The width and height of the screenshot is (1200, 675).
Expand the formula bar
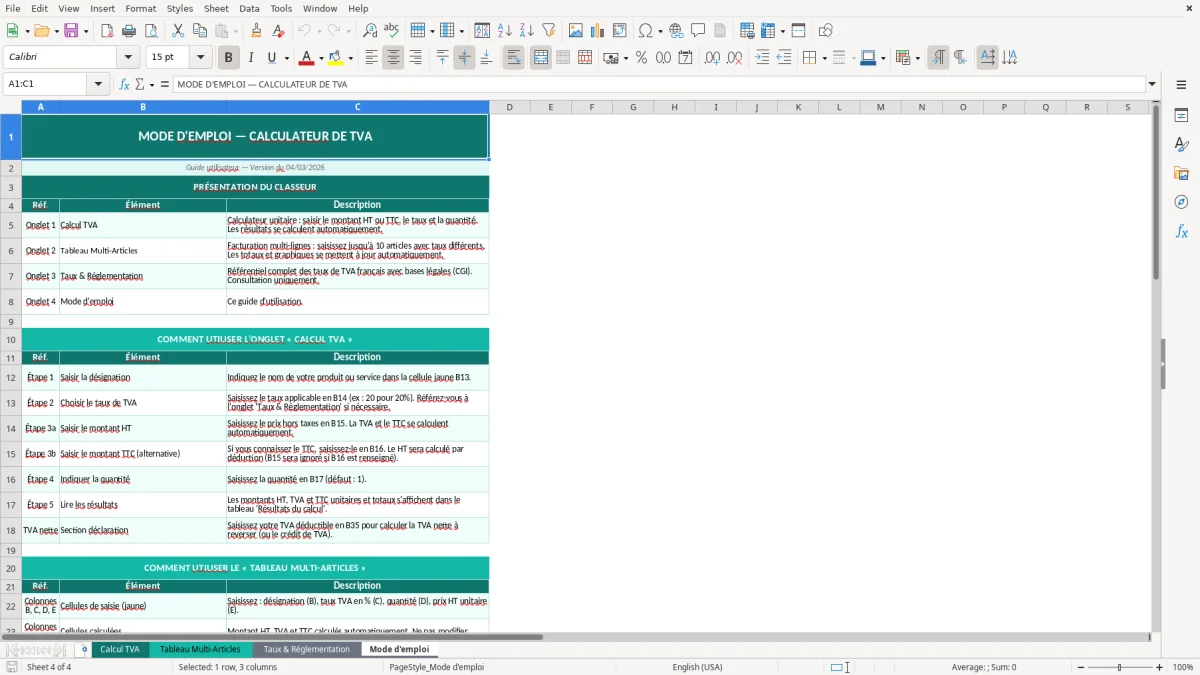pyautogui.click(x=1152, y=84)
